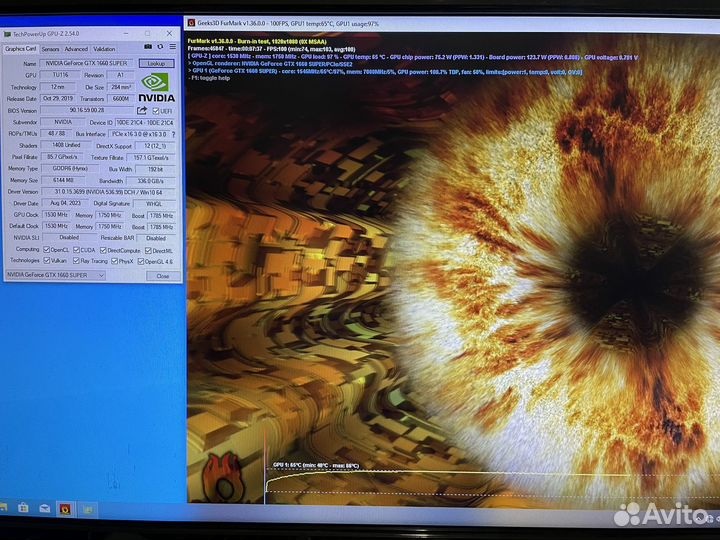Toggle the Vulkan checkbox

click(46, 261)
